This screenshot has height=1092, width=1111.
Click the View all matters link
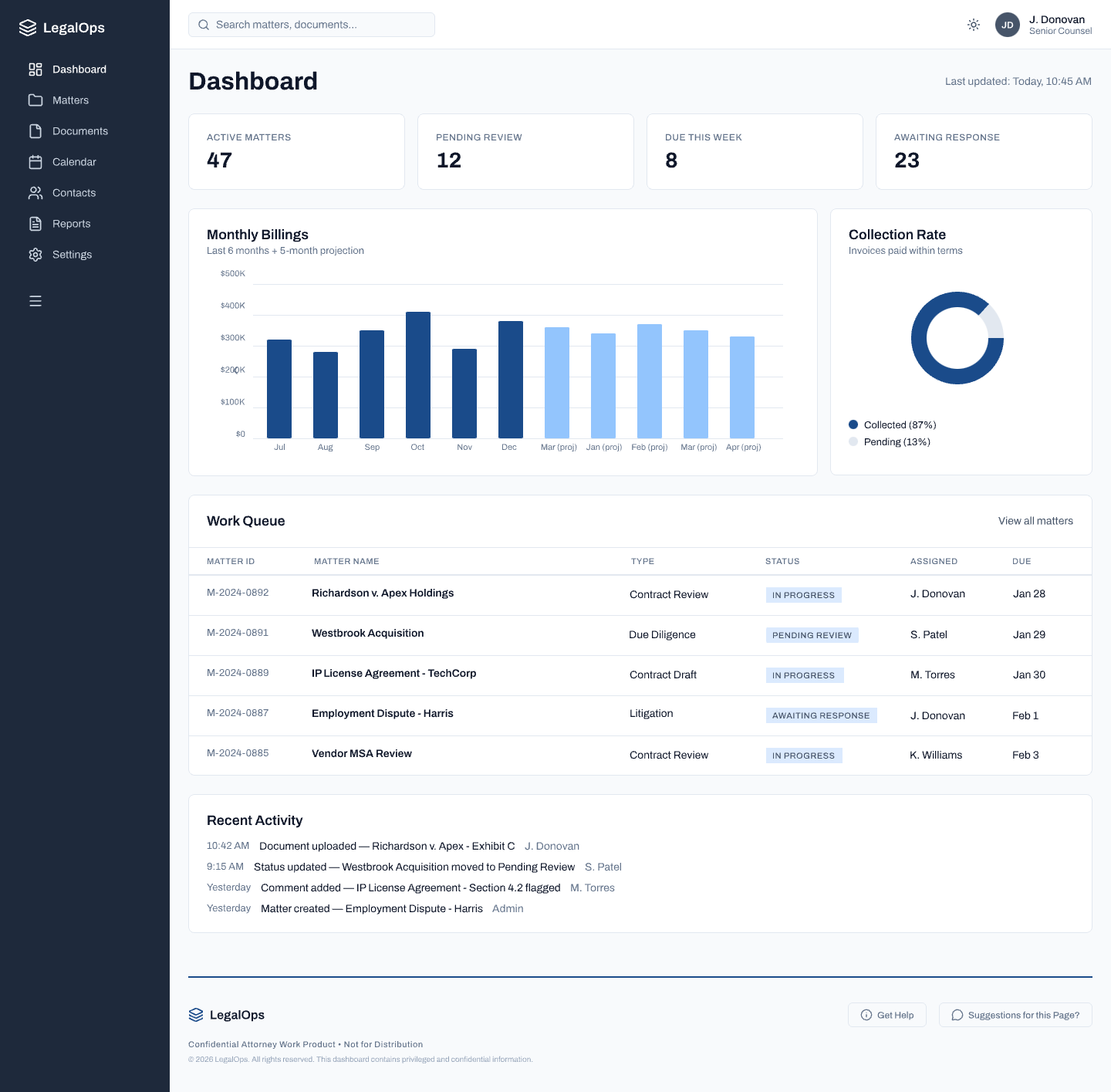[x=1035, y=521]
